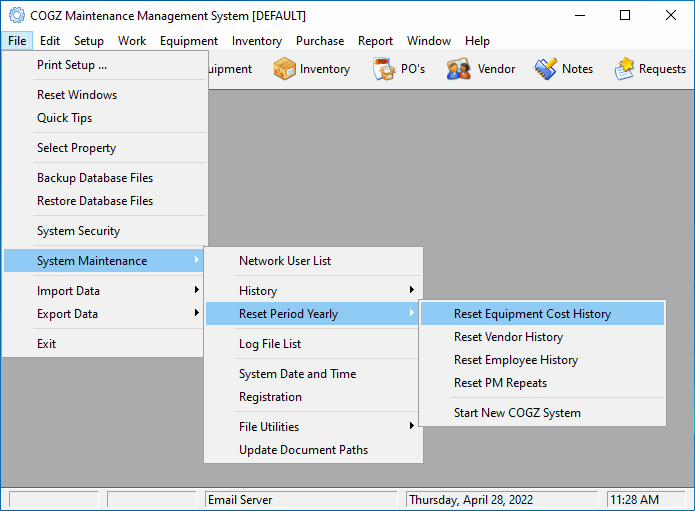Choose Print Setup from File menu
The height and width of the screenshot is (511, 695).
[x=105, y=65]
